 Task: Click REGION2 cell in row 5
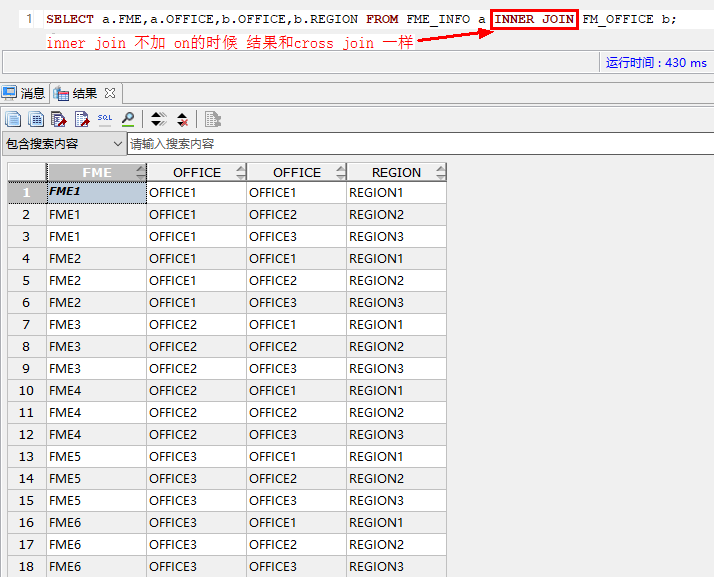pyautogui.click(x=397, y=281)
